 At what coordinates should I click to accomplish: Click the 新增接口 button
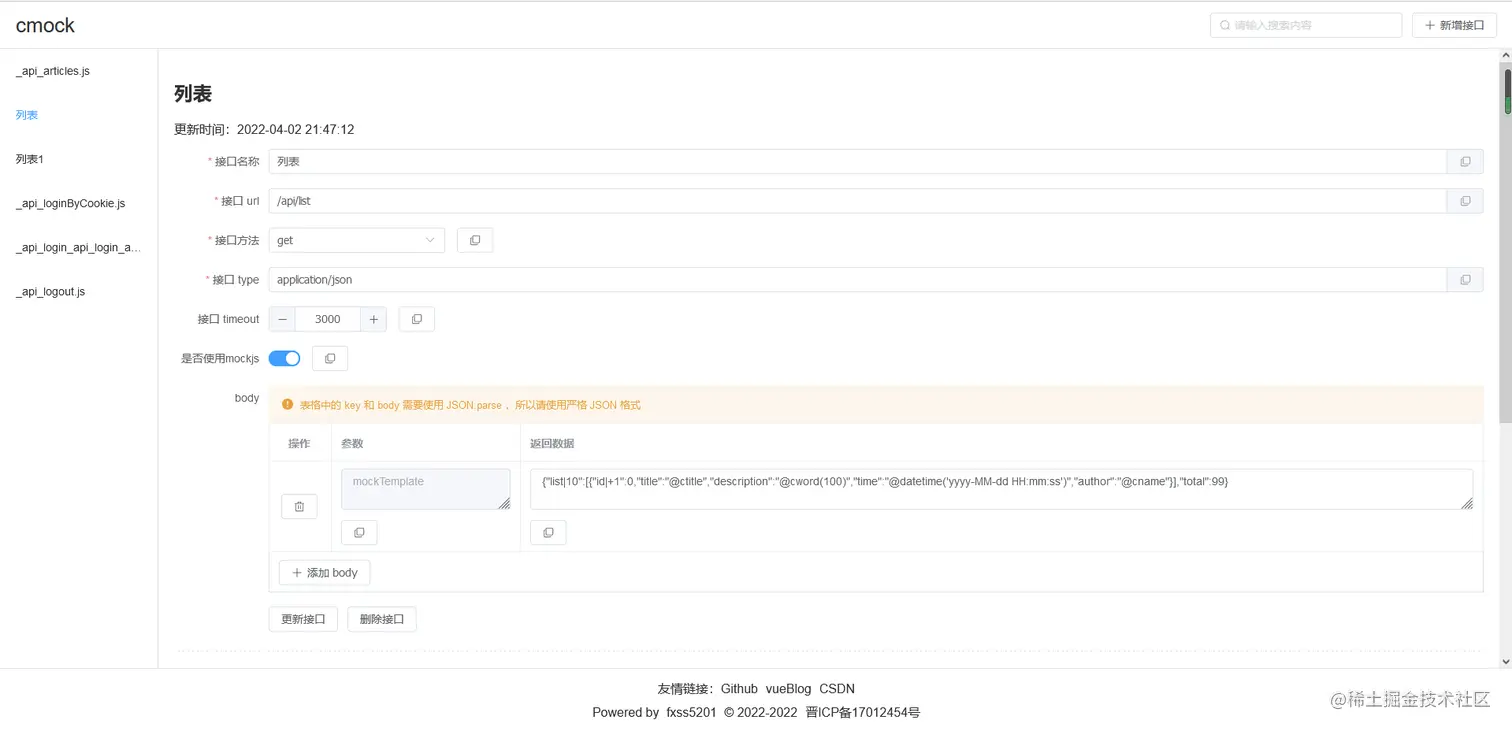click(x=1454, y=25)
